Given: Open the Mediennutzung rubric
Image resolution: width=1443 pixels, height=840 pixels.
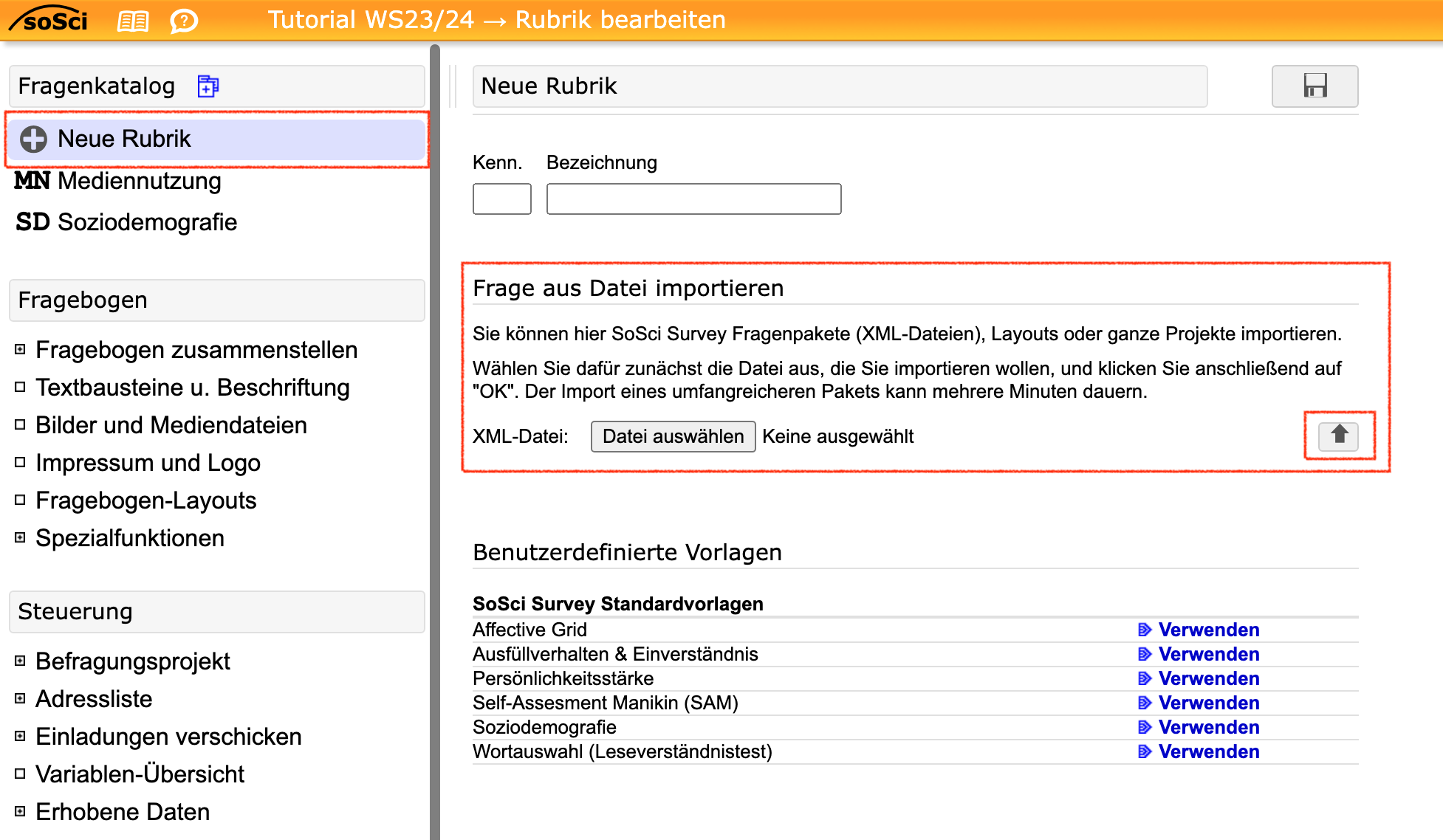Looking at the screenshot, I should pyautogui.click(x=139, y=181).
